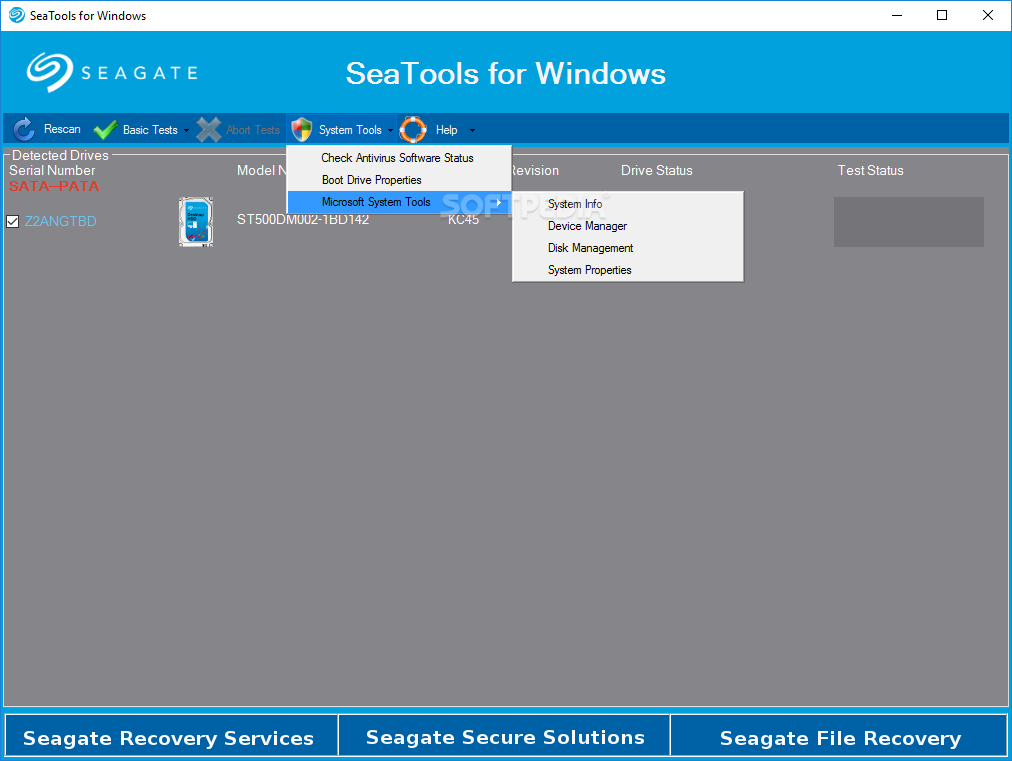Click the Drive Status column header

tap(656, 170)
